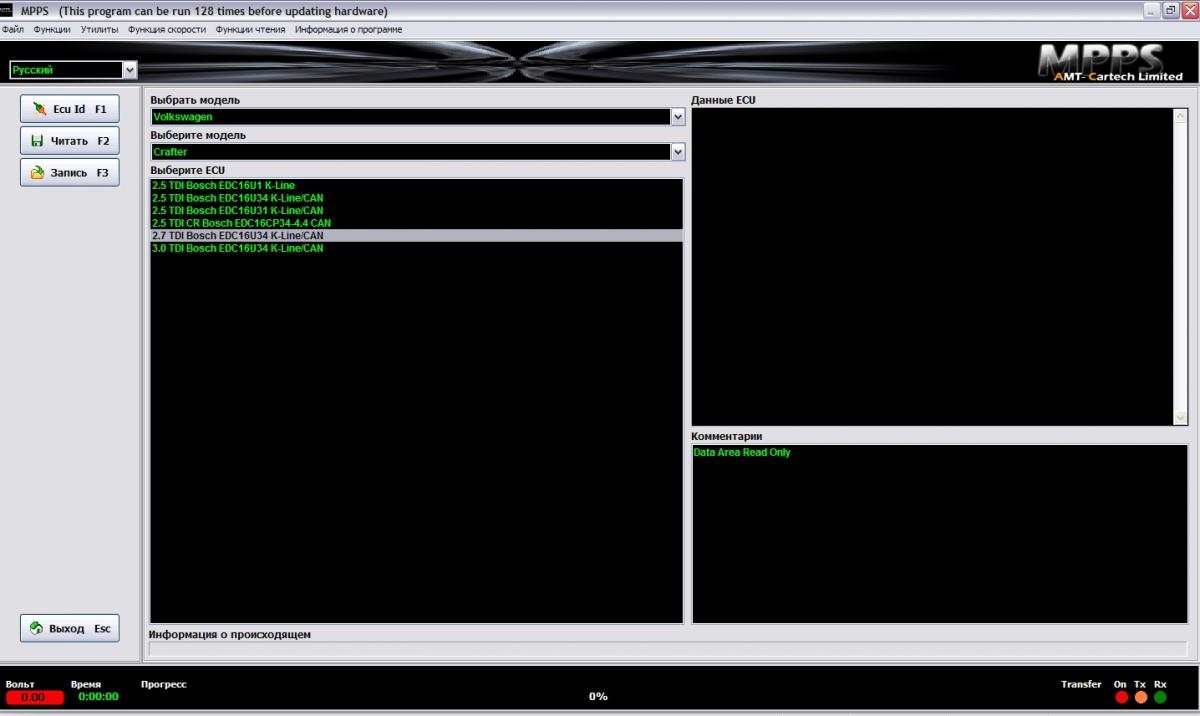Open the Функции menu
Viewport: 1200px width, 716px height.
coord(52,29)
